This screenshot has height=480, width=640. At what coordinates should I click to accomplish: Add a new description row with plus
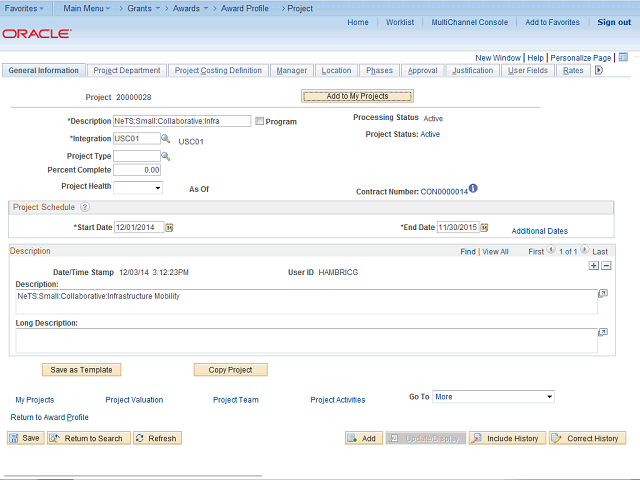coord(593,265)
